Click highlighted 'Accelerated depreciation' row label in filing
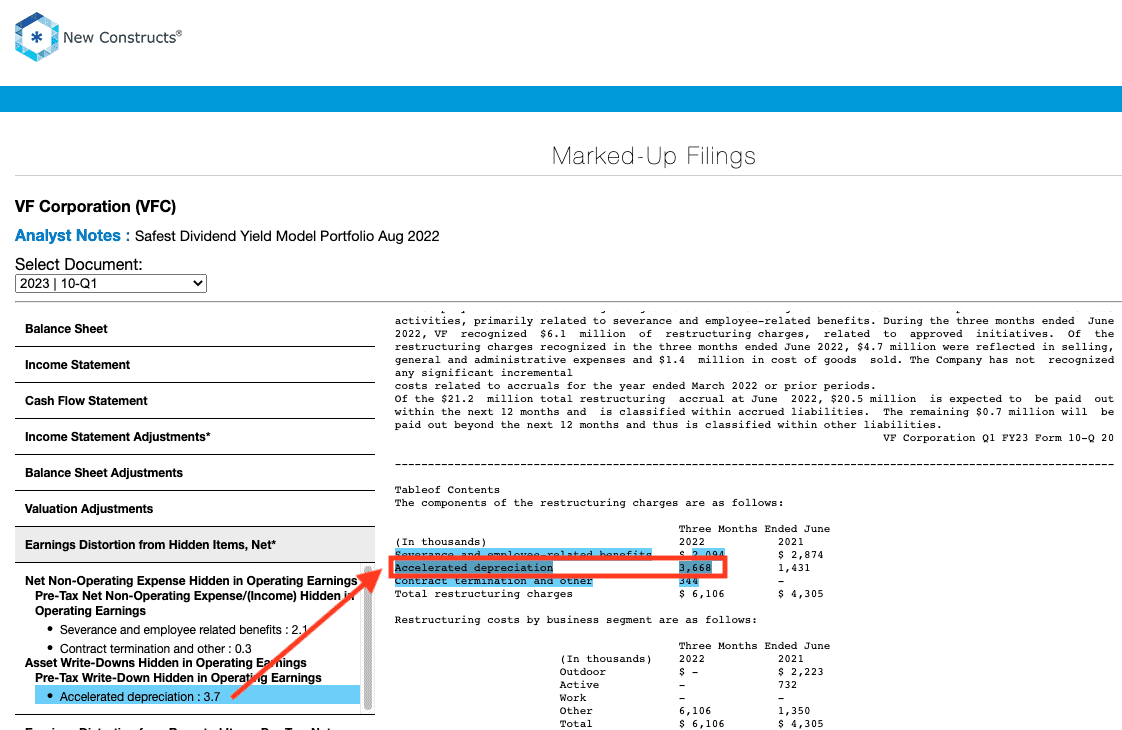 tap(474, 568)
